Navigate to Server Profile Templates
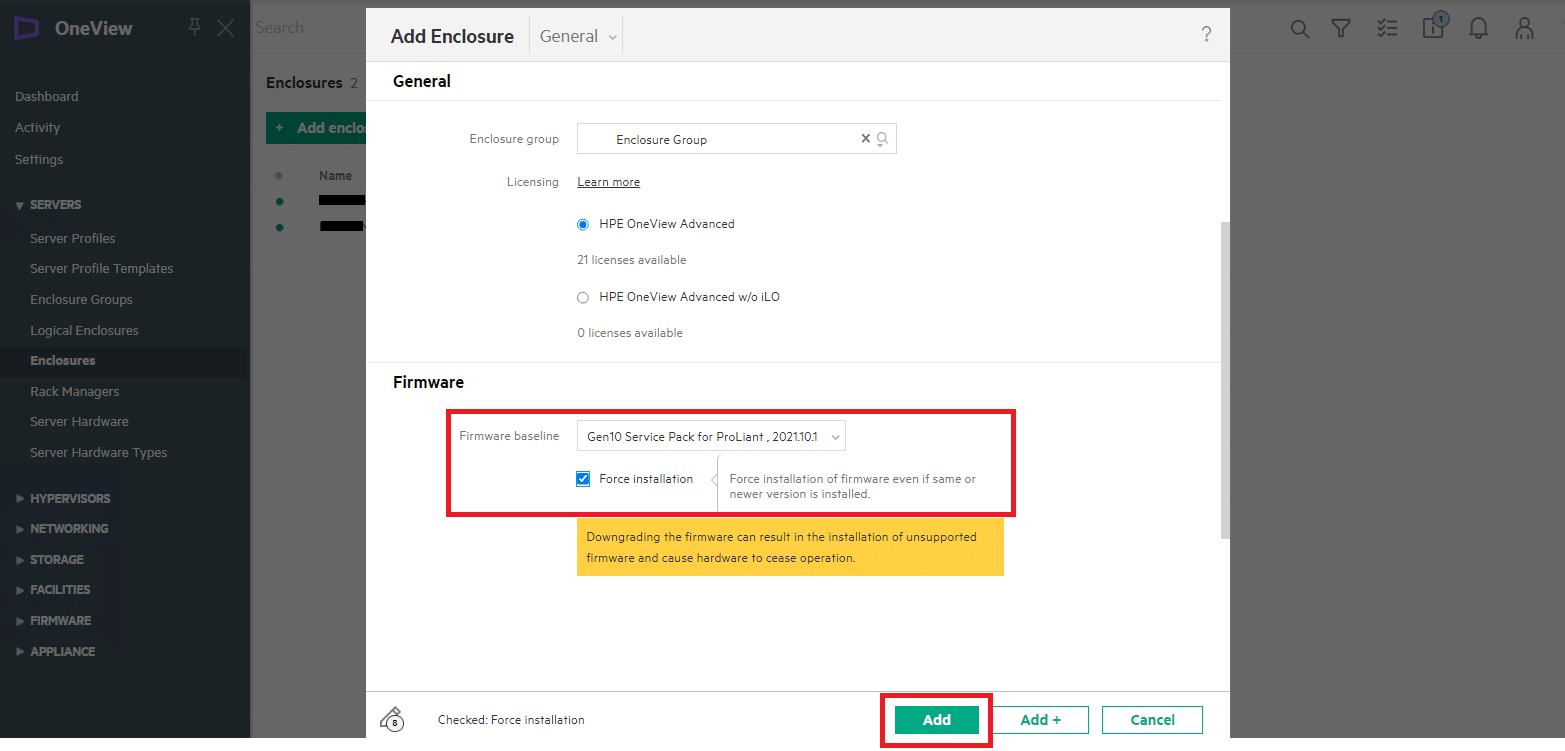Viewport: 1565px width, 751px height. (x=101, y=269)
